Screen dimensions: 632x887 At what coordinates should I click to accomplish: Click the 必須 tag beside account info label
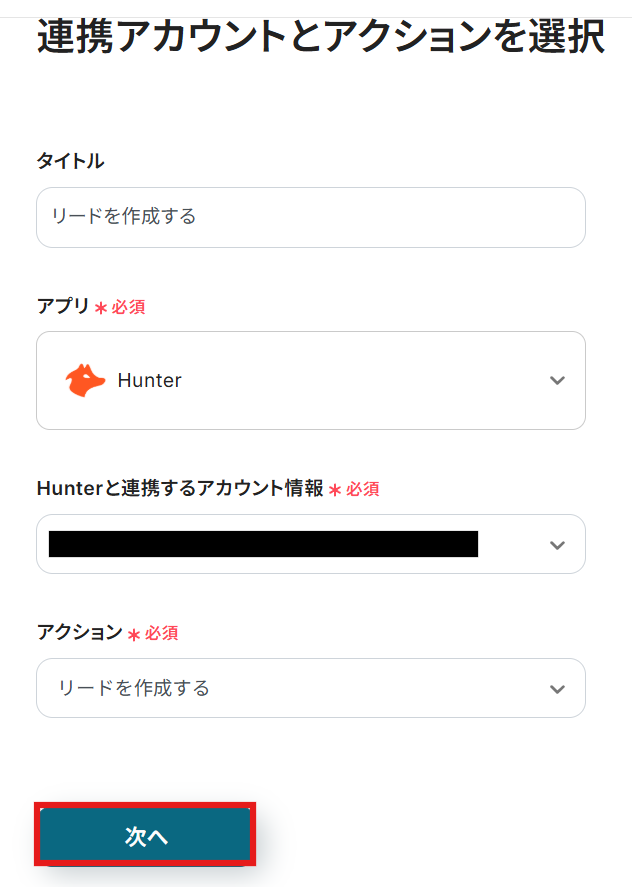(x=363, y=490)
